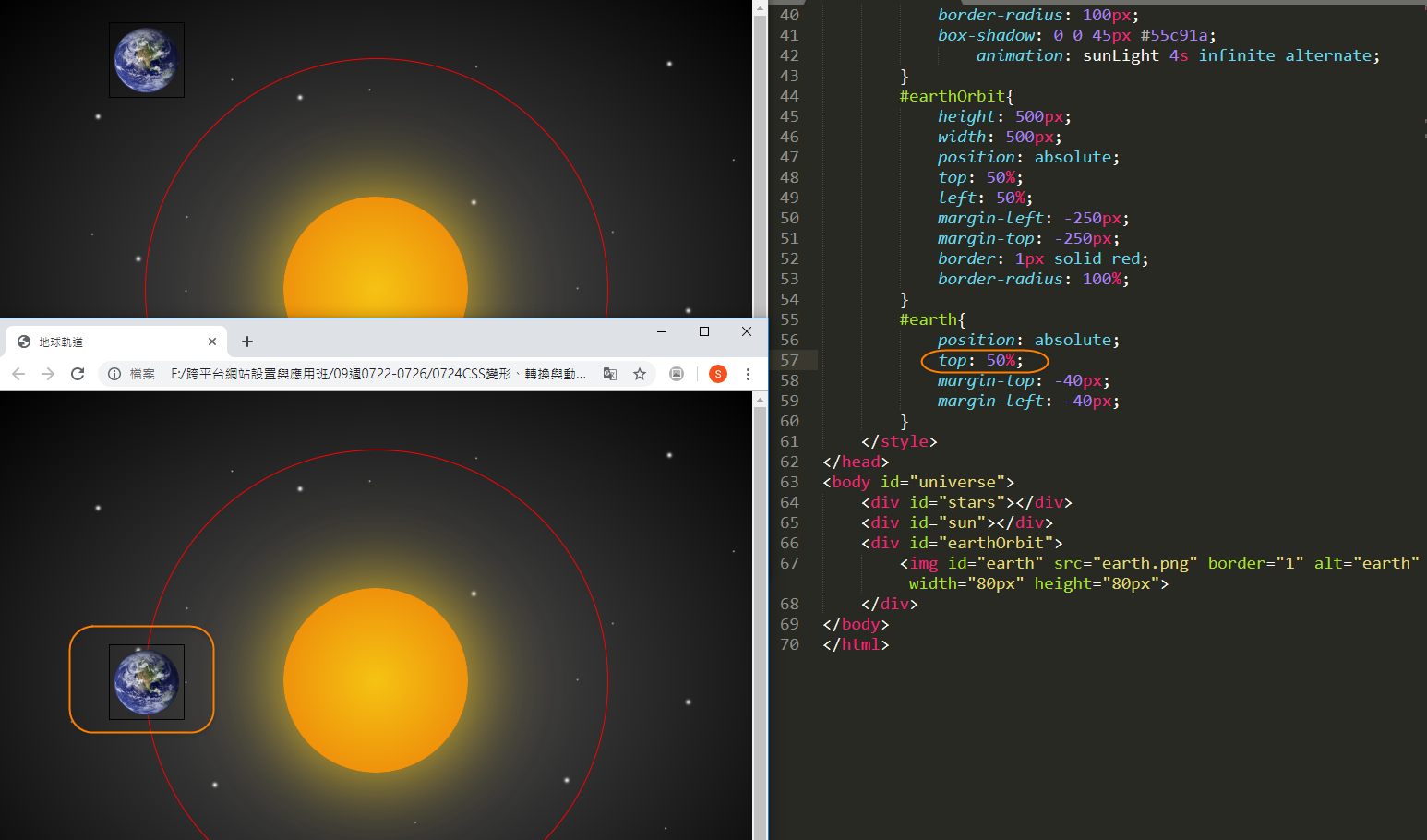Click the circled top: 50% code line
This screenshot has width=1427, height=840.
pos(980,360)
